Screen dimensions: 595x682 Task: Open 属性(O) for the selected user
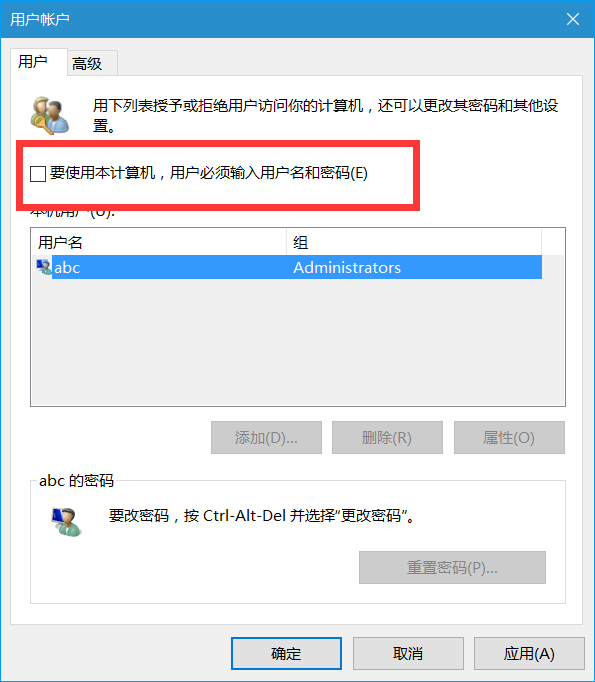[x=509, y=438]
